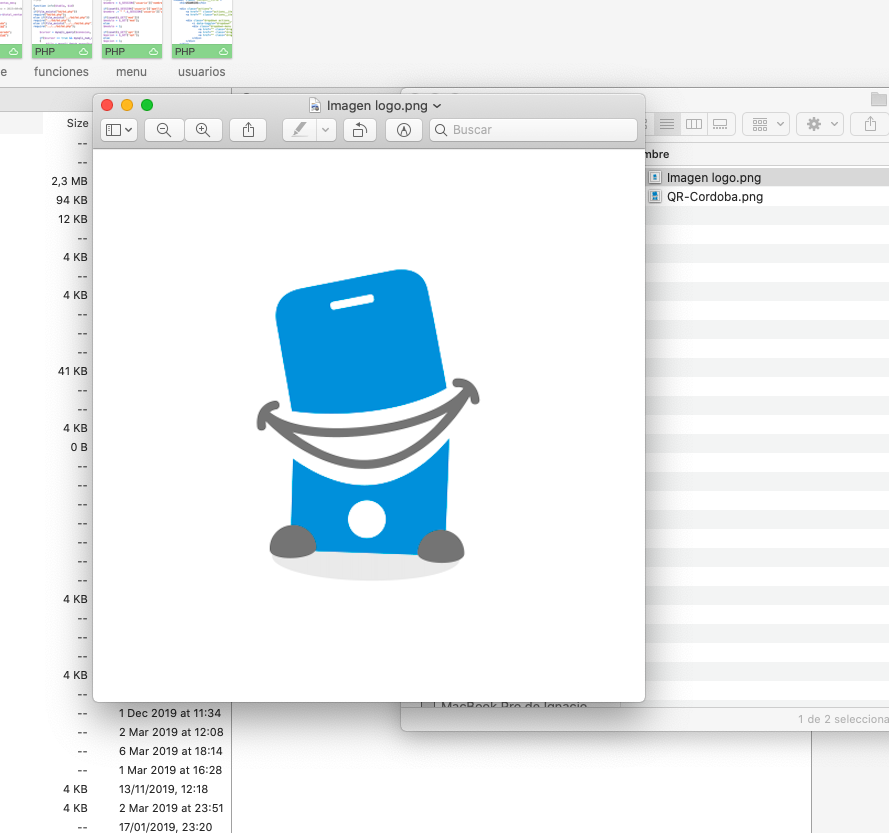Open Preview's sidebar view menu button
The width and height of the screenshot is (889, 833).
[119, 130]
